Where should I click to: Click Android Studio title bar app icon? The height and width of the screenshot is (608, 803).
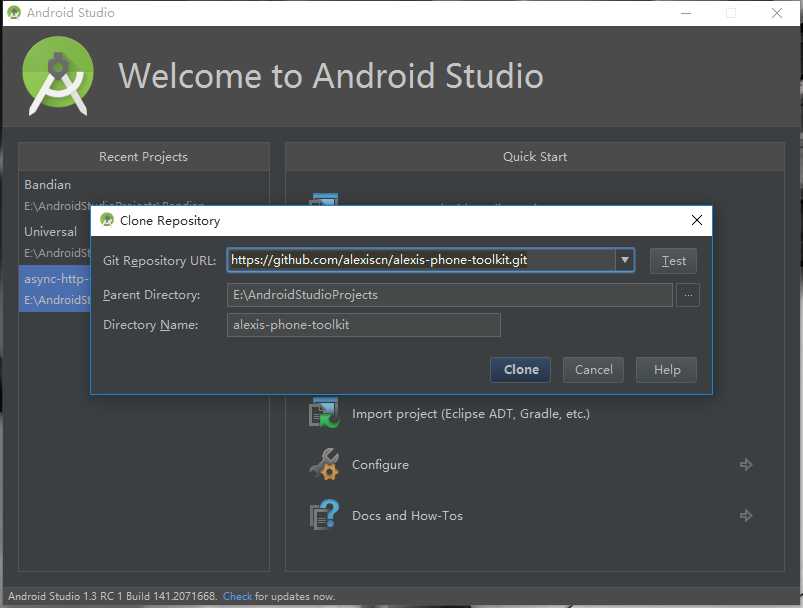14,12
